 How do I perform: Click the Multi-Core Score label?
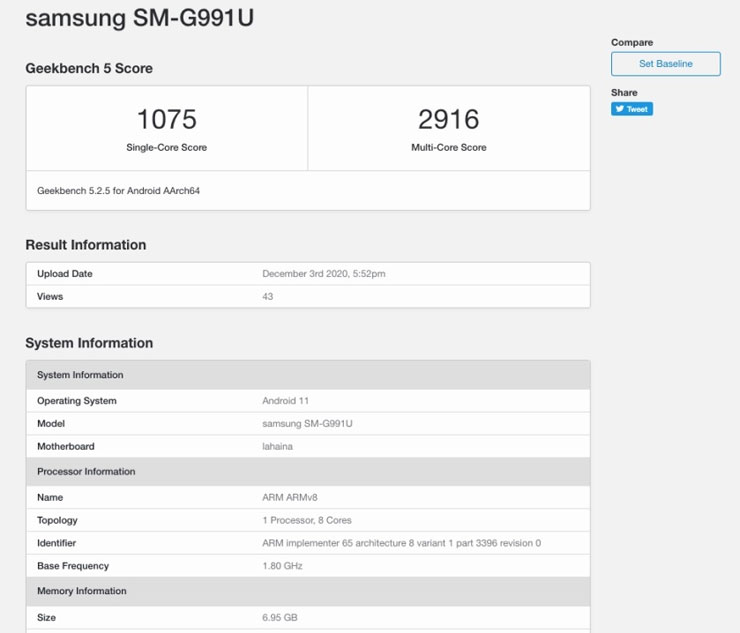[449, 147]
